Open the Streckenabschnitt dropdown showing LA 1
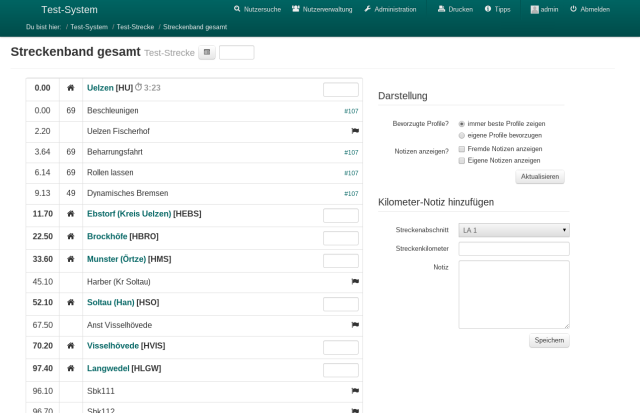The height and width of the screenshot is (413, 640). (513, 230)
